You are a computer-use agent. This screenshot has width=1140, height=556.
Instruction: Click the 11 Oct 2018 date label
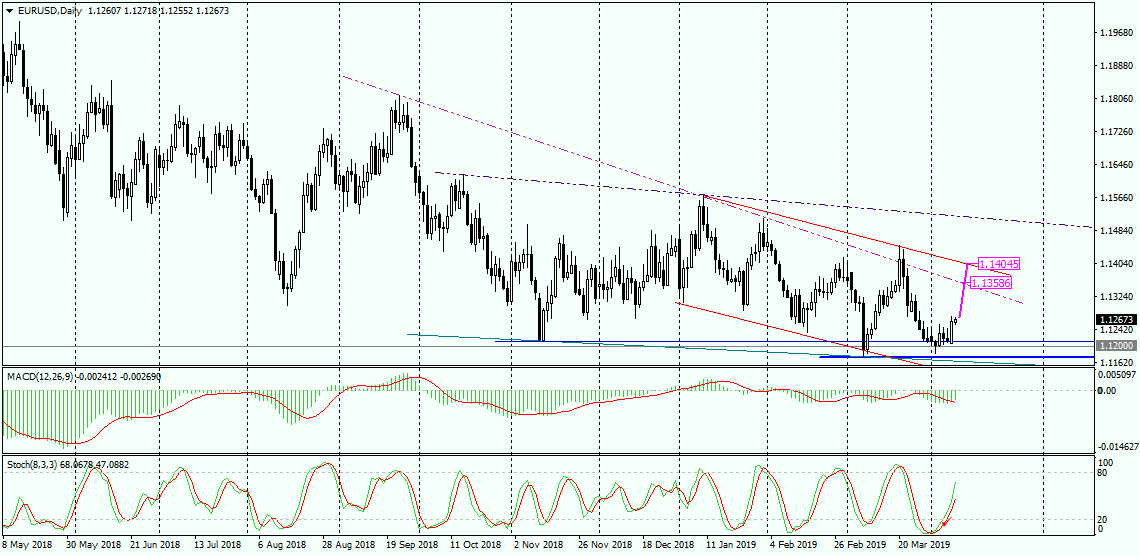(476, 544)
